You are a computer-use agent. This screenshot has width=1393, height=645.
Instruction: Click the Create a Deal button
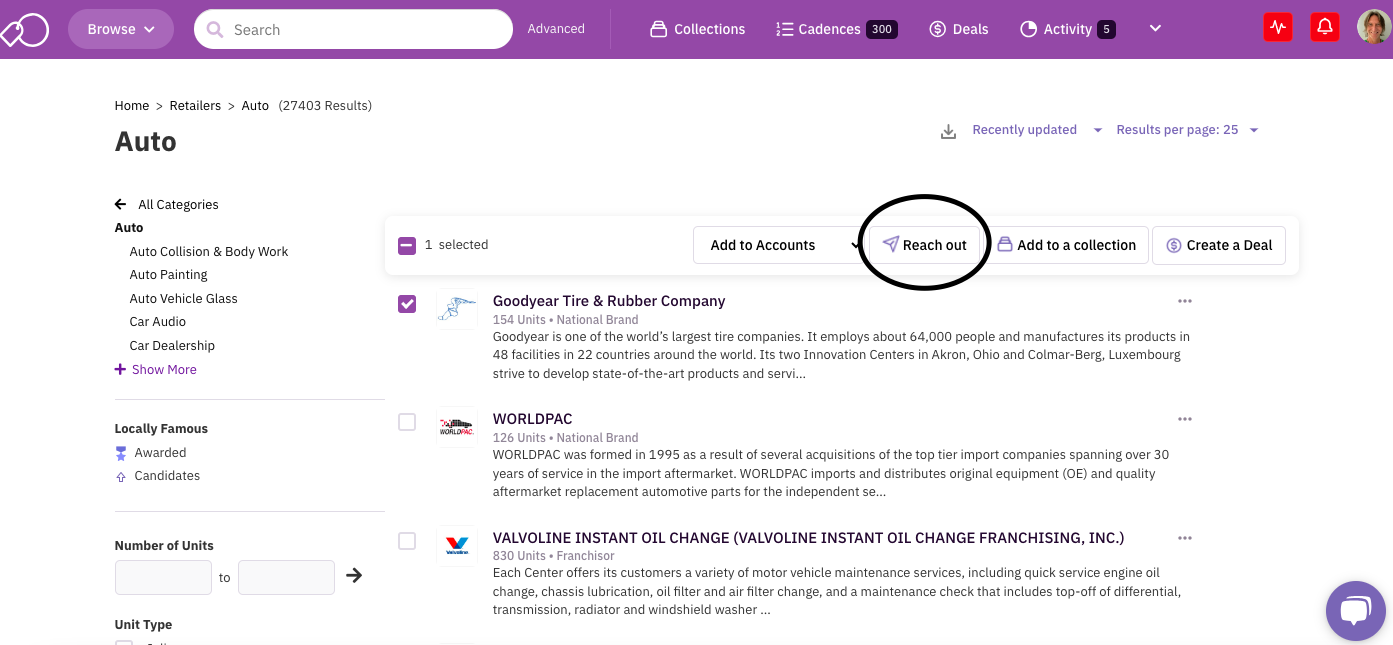point(1219,245)
